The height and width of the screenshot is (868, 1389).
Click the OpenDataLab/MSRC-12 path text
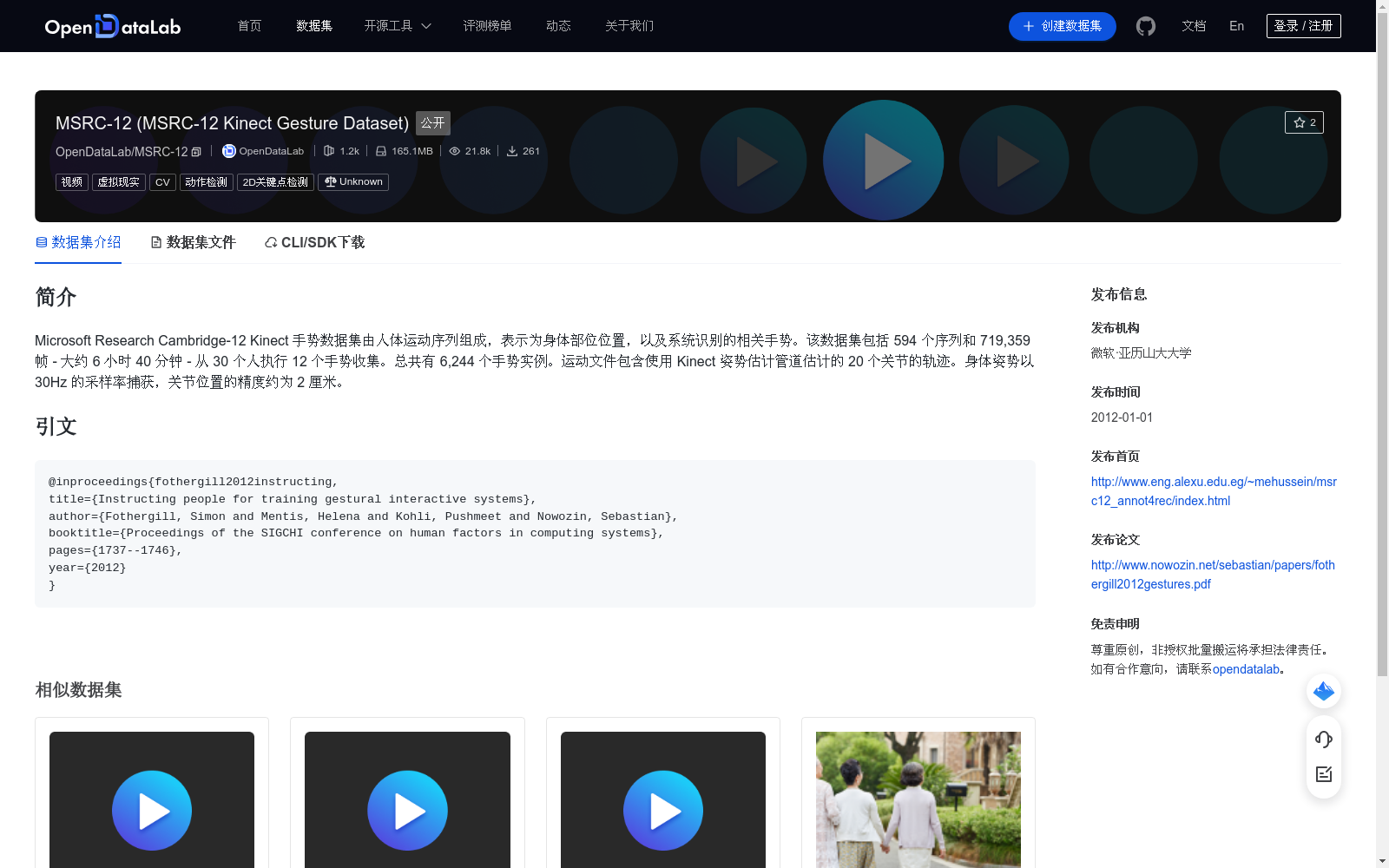click(122, 152)
